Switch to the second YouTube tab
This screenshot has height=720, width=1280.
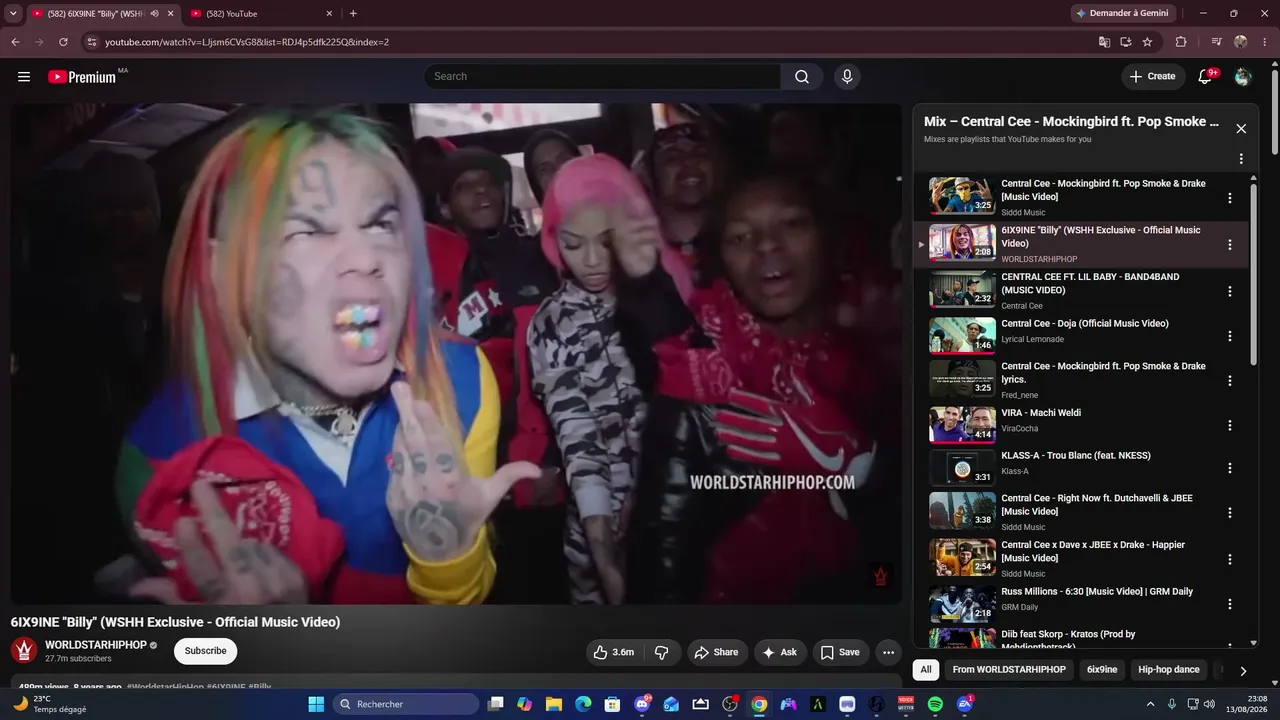261,13
